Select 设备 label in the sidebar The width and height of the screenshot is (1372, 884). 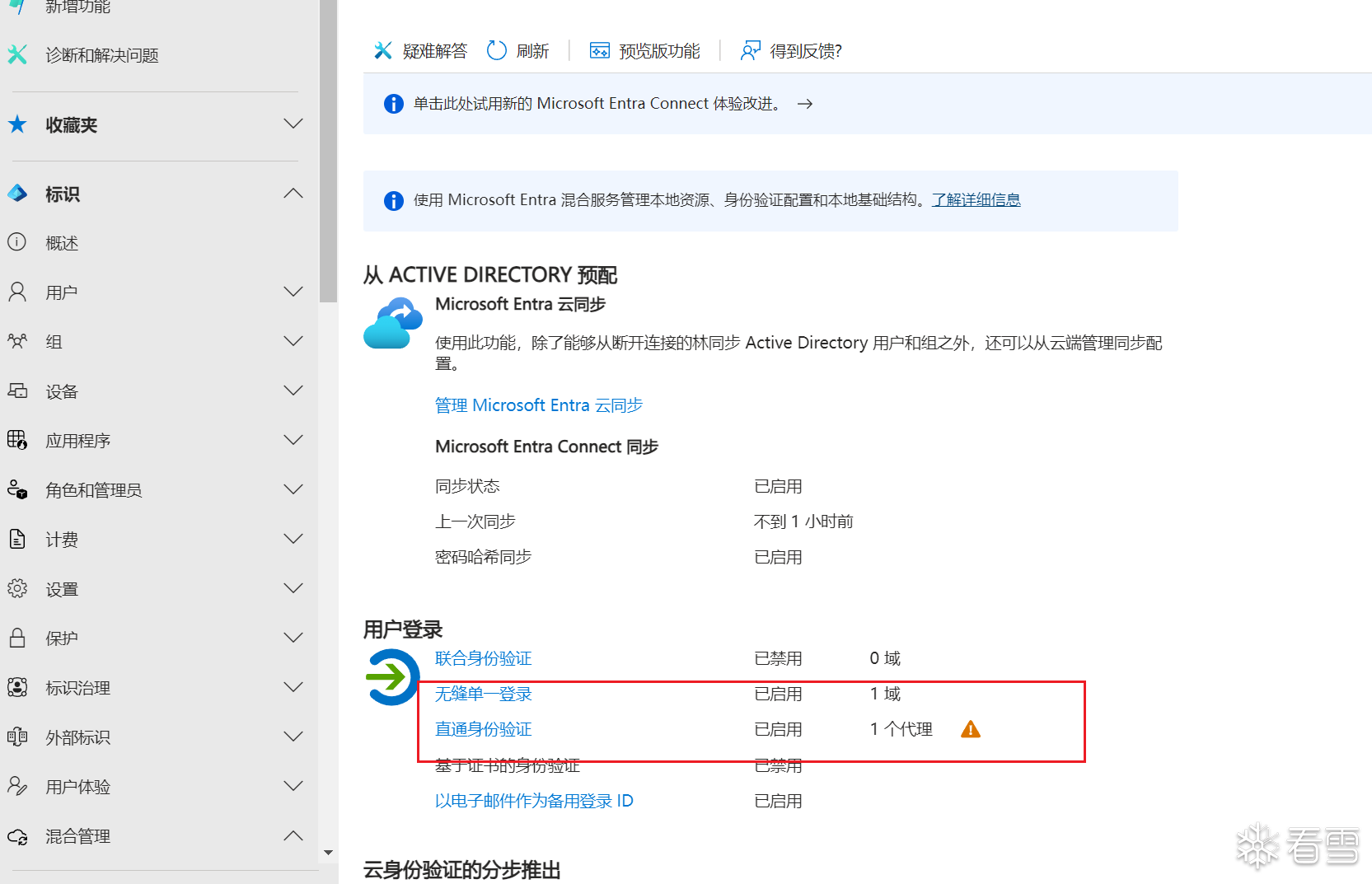point(62,391)
